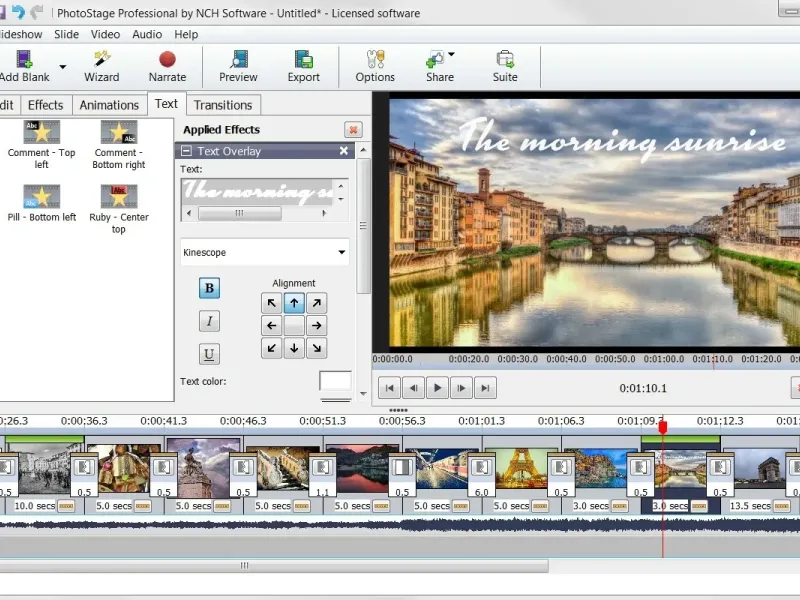Toggle underline text formatting
Screen dimensions: 800x600
[209, 353]
